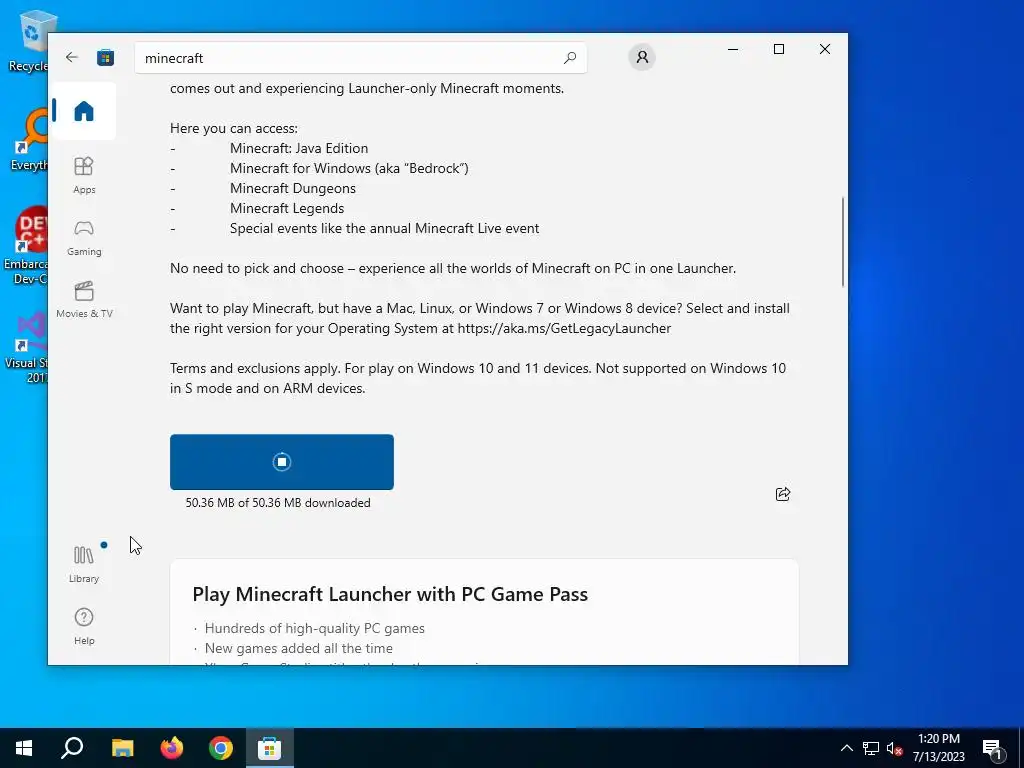Select the Embarcadero Dev-C++ desktop shortcut

click(26, 246)
